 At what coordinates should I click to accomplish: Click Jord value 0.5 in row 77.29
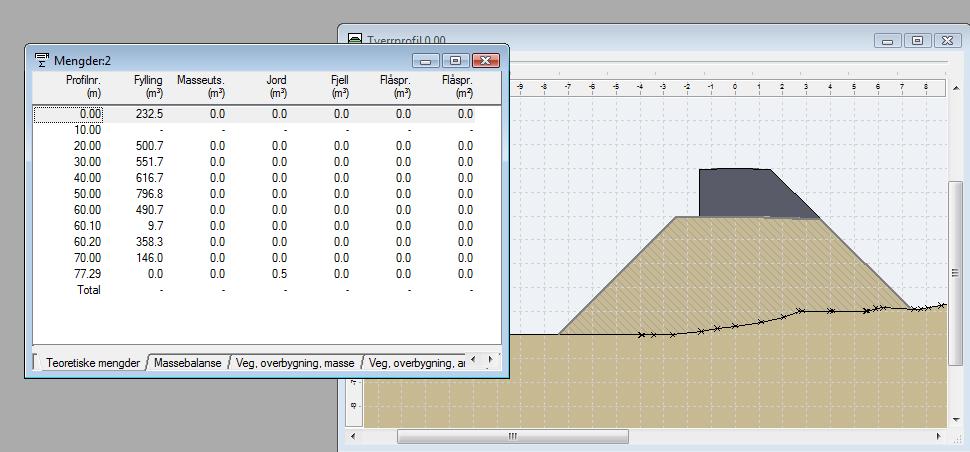tap(280, 274)
